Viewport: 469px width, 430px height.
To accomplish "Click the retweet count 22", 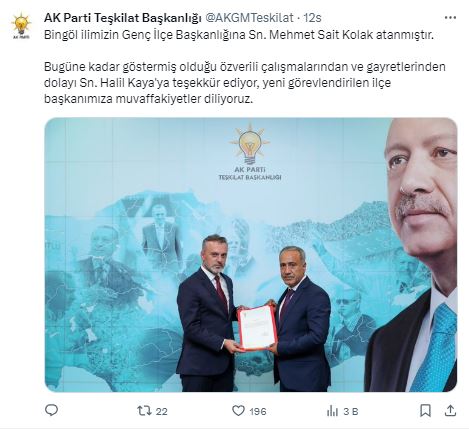I will tap(161, 411).
